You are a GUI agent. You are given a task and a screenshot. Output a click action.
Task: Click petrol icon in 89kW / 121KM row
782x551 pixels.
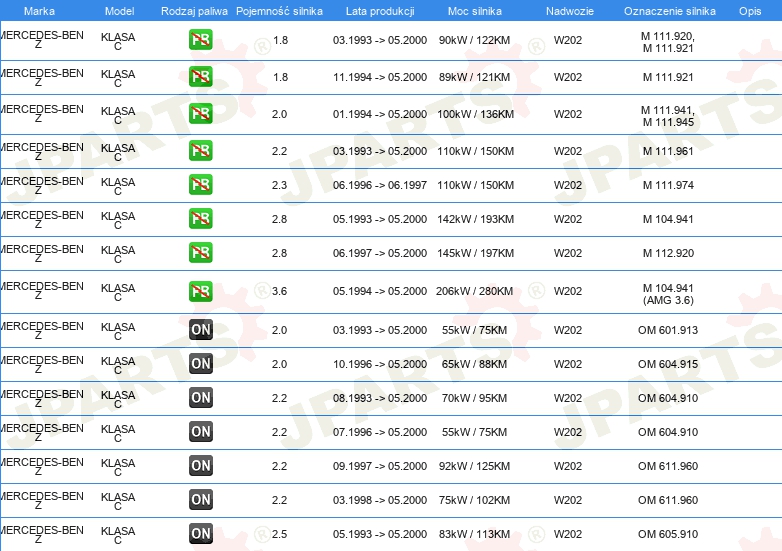click(x=200, y=77)
